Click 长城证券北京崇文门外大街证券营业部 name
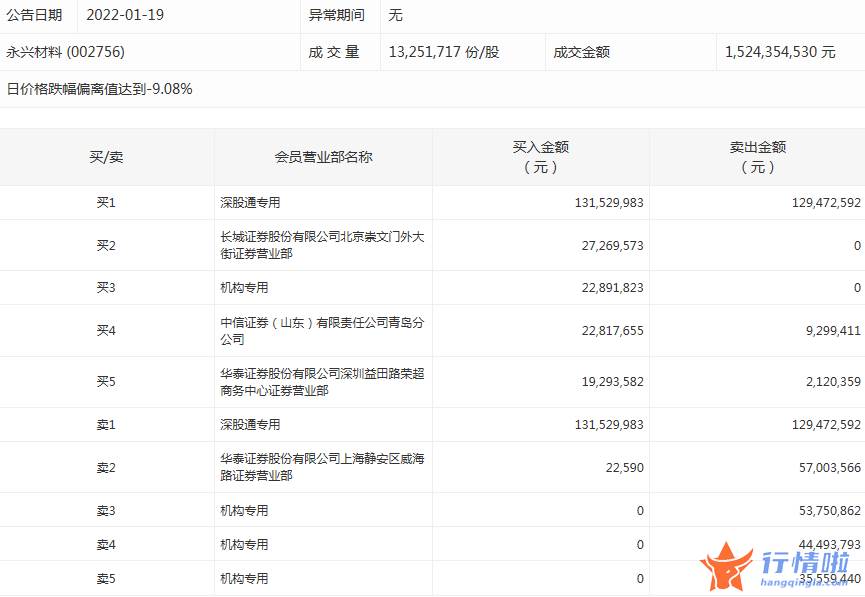The width and height of the screenshot is (865, 597). click(x=322, y=245)
